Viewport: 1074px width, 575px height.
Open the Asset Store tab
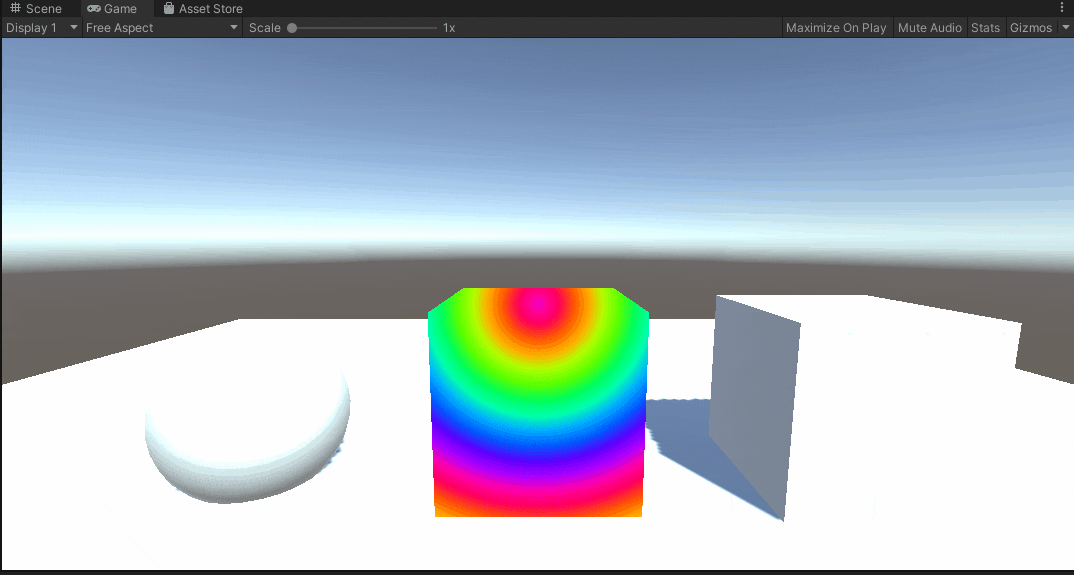pos(203,9)
